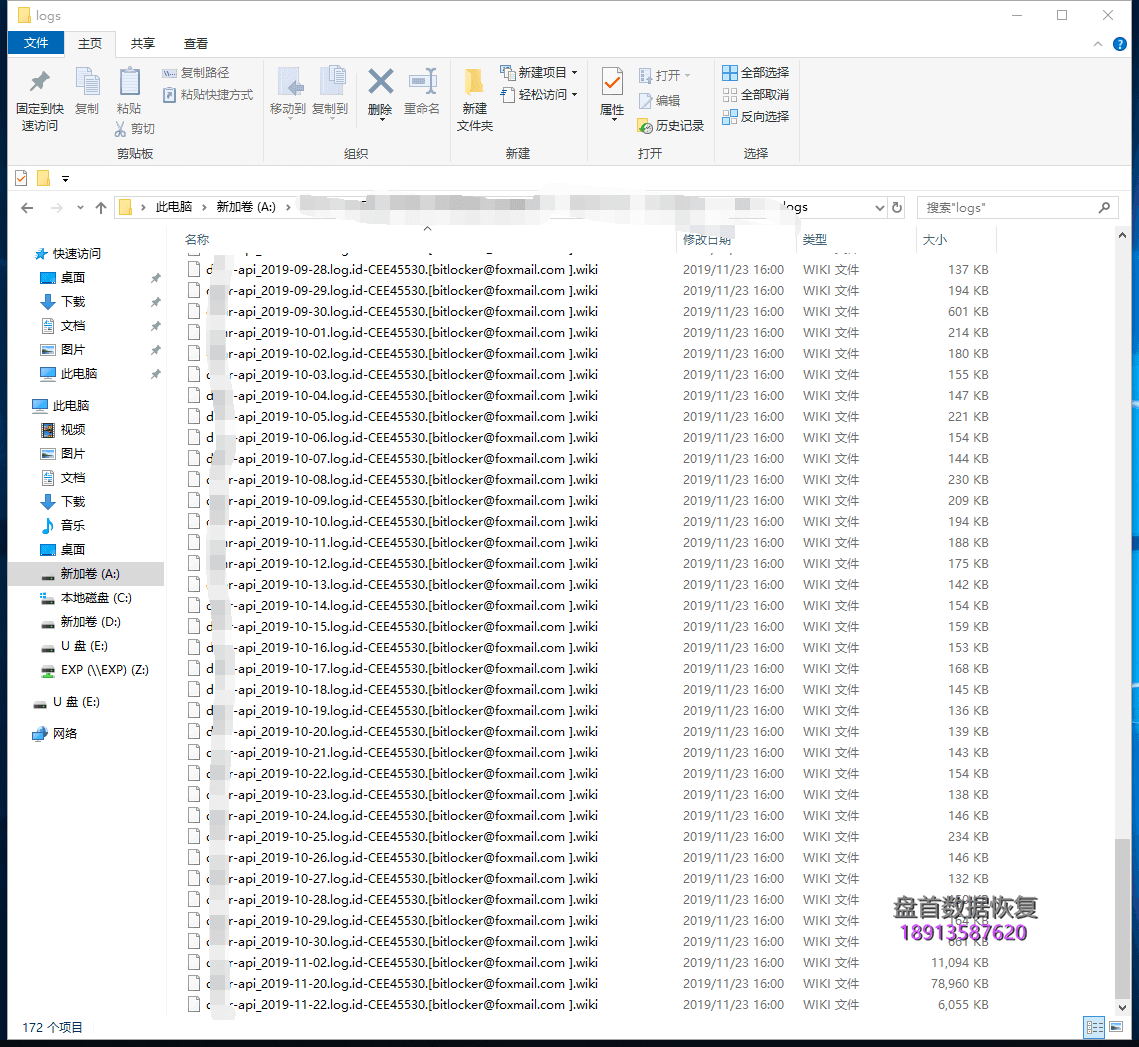The width and height of the screenshot is (1139, 1047).
Task: Open the address bar history dropdown
Action: (x=880, y=208)
